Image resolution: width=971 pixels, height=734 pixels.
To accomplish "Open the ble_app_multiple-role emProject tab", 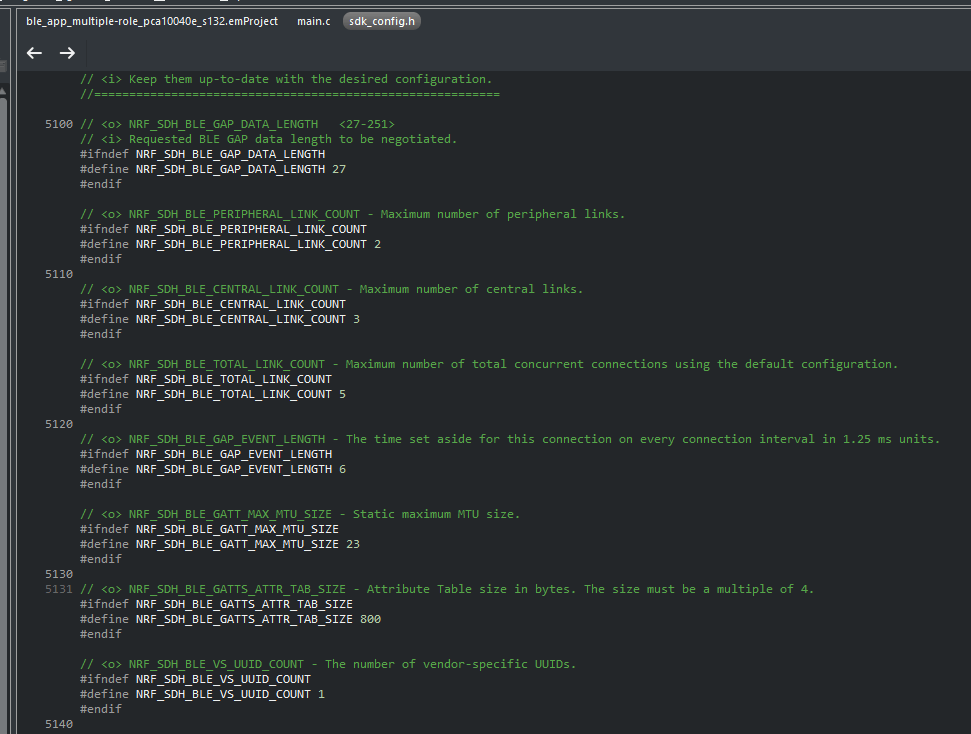I will click(x=152, y=21).
